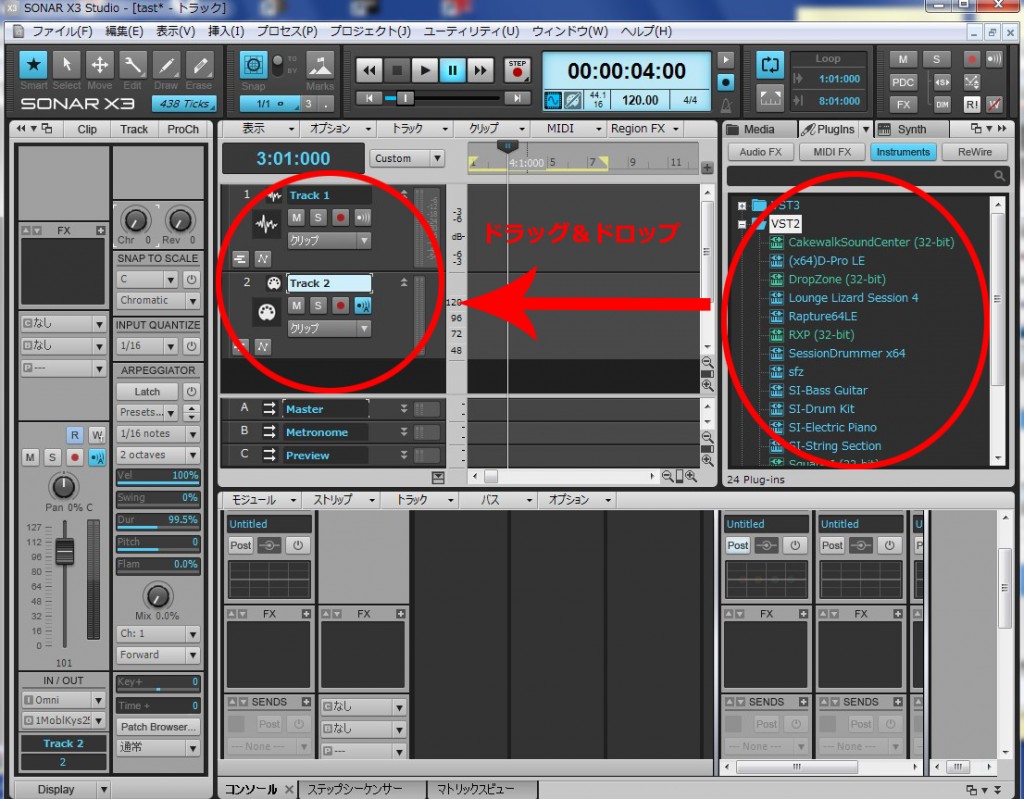This screenshot has height=799, width=1024.
Task: Arm Track 2 for recording
Action: (340, 305)
